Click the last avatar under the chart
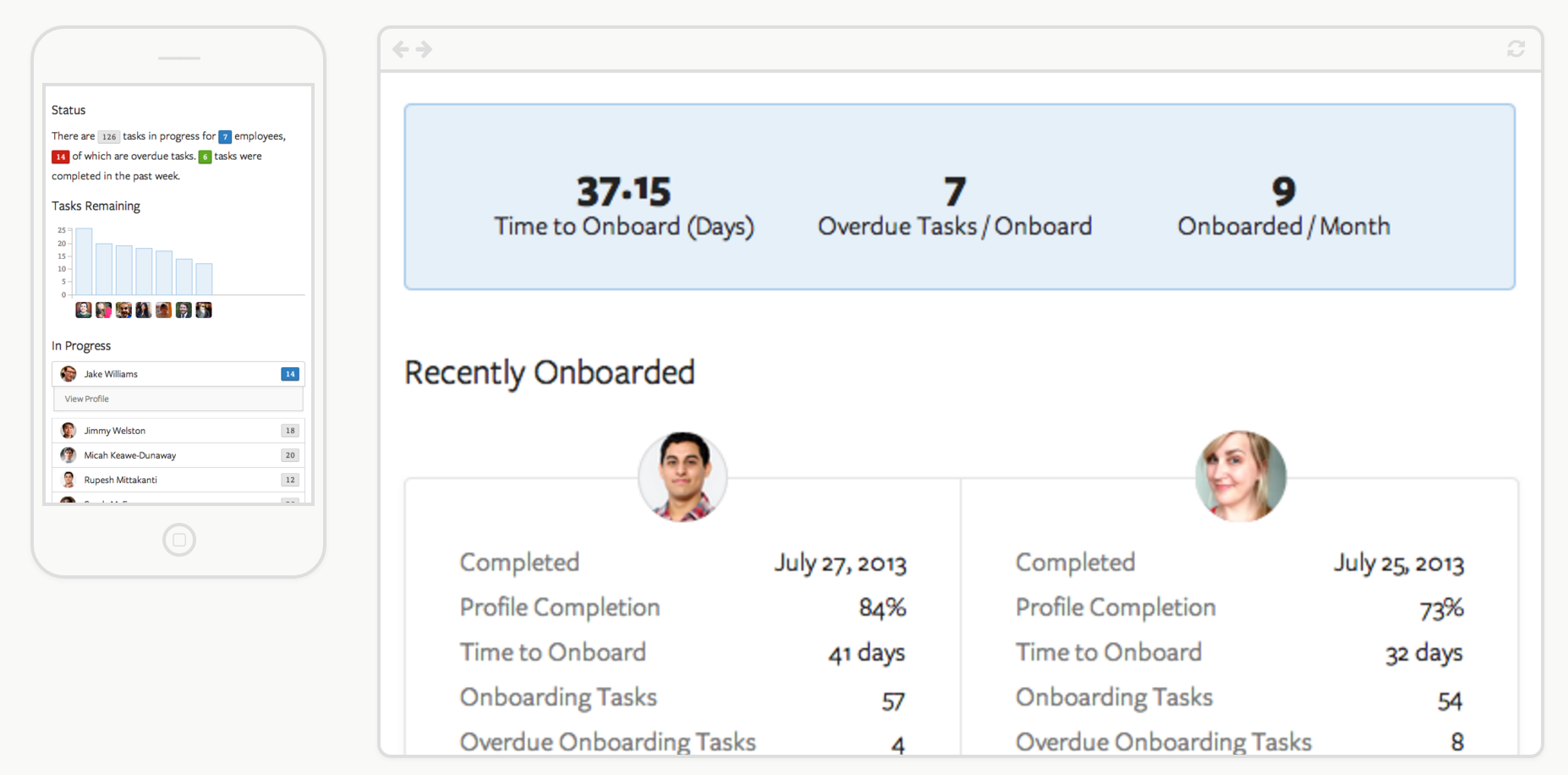The image size is (1568, 775). point(204,311)
